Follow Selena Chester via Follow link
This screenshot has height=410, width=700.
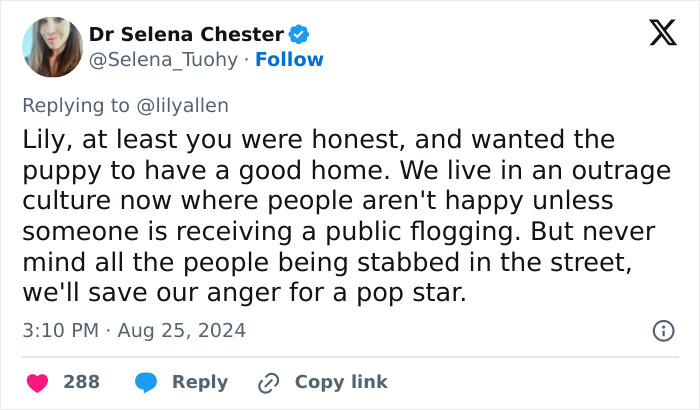click(x=289, y=60)
